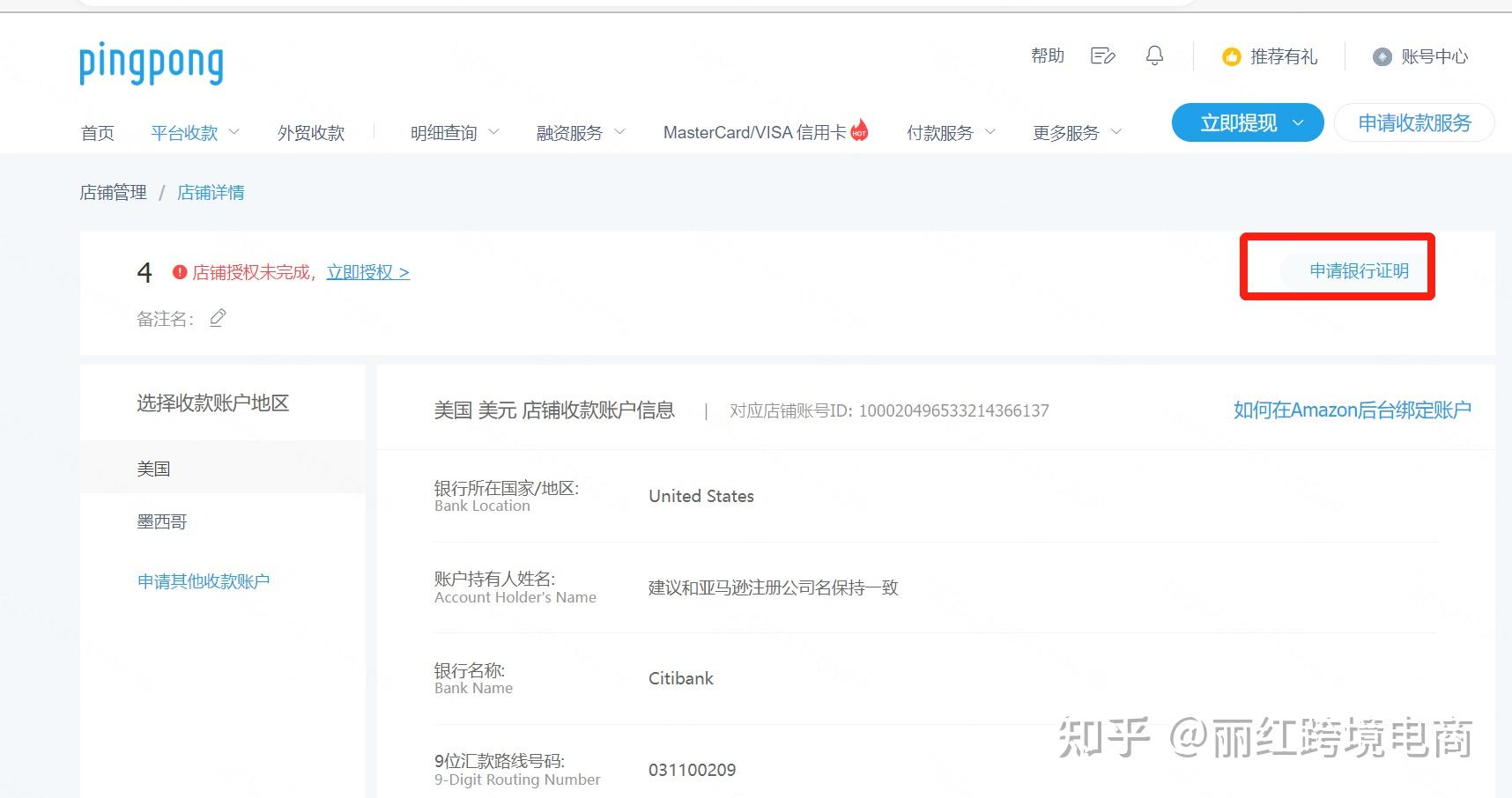The image size is (1512, 798).
Task: Open MasterCard/VISA 信用卡 menu item
Action: coord(755,132)
